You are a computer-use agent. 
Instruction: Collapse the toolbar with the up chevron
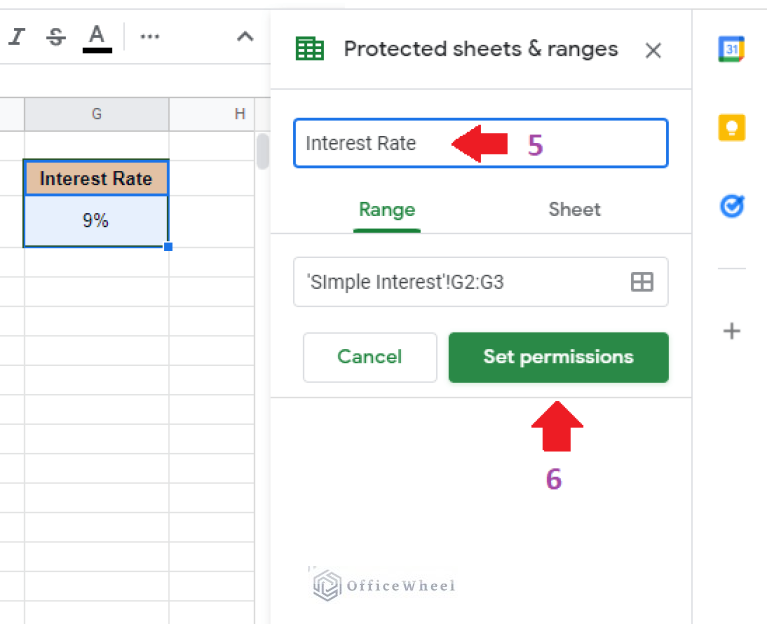245,36
